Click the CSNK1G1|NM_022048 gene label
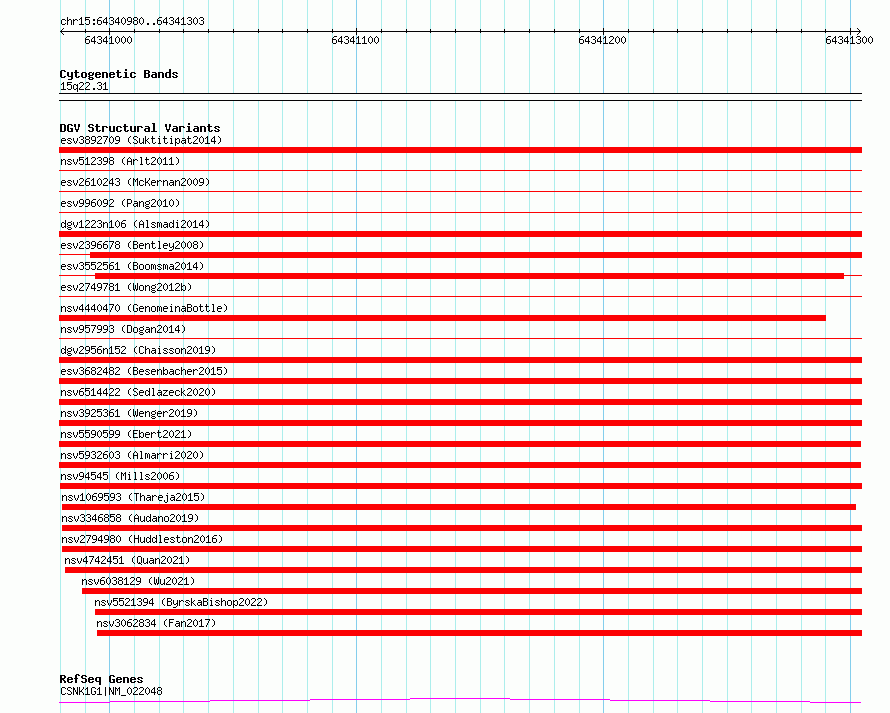Viewport: 890px width, 713px height. point(111,691)
